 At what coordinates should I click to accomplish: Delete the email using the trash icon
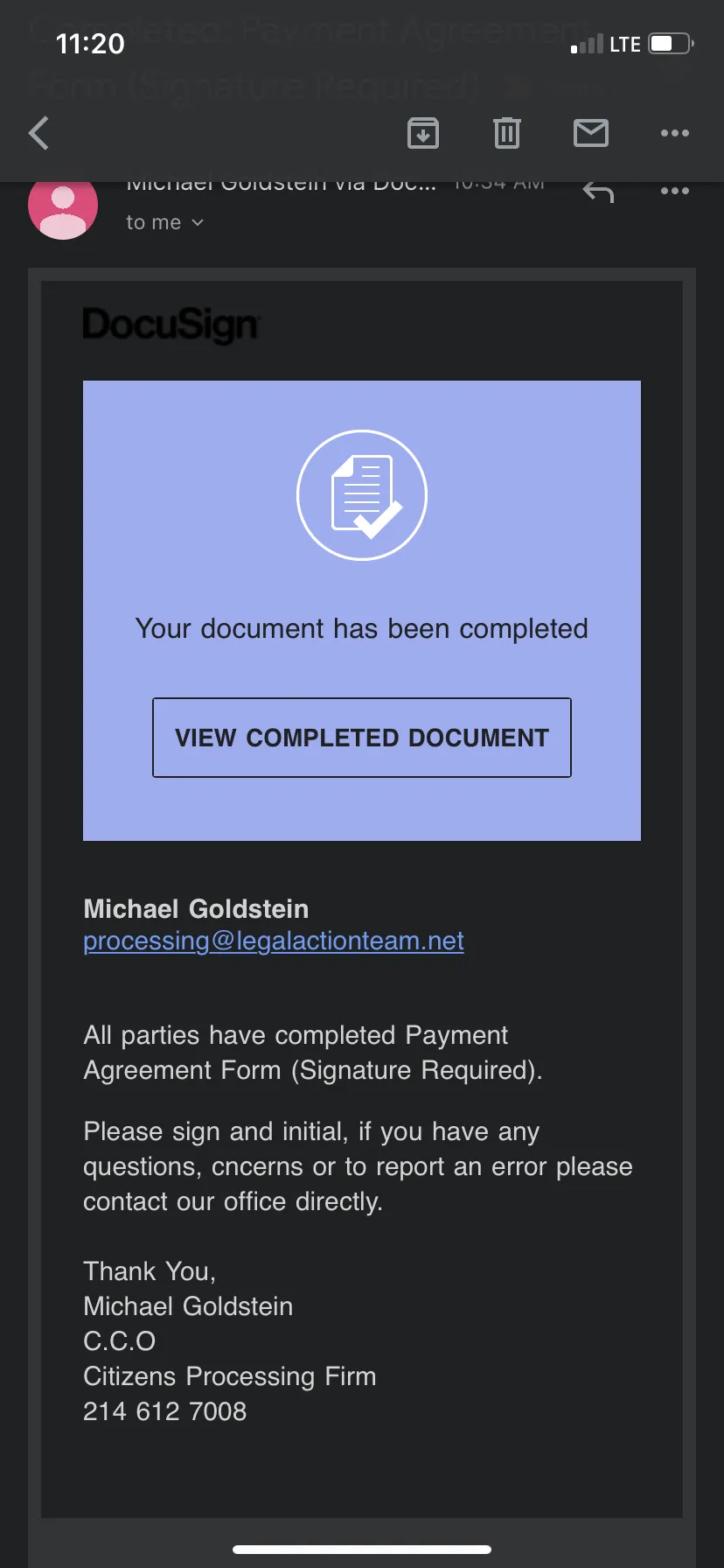[507, 133]
